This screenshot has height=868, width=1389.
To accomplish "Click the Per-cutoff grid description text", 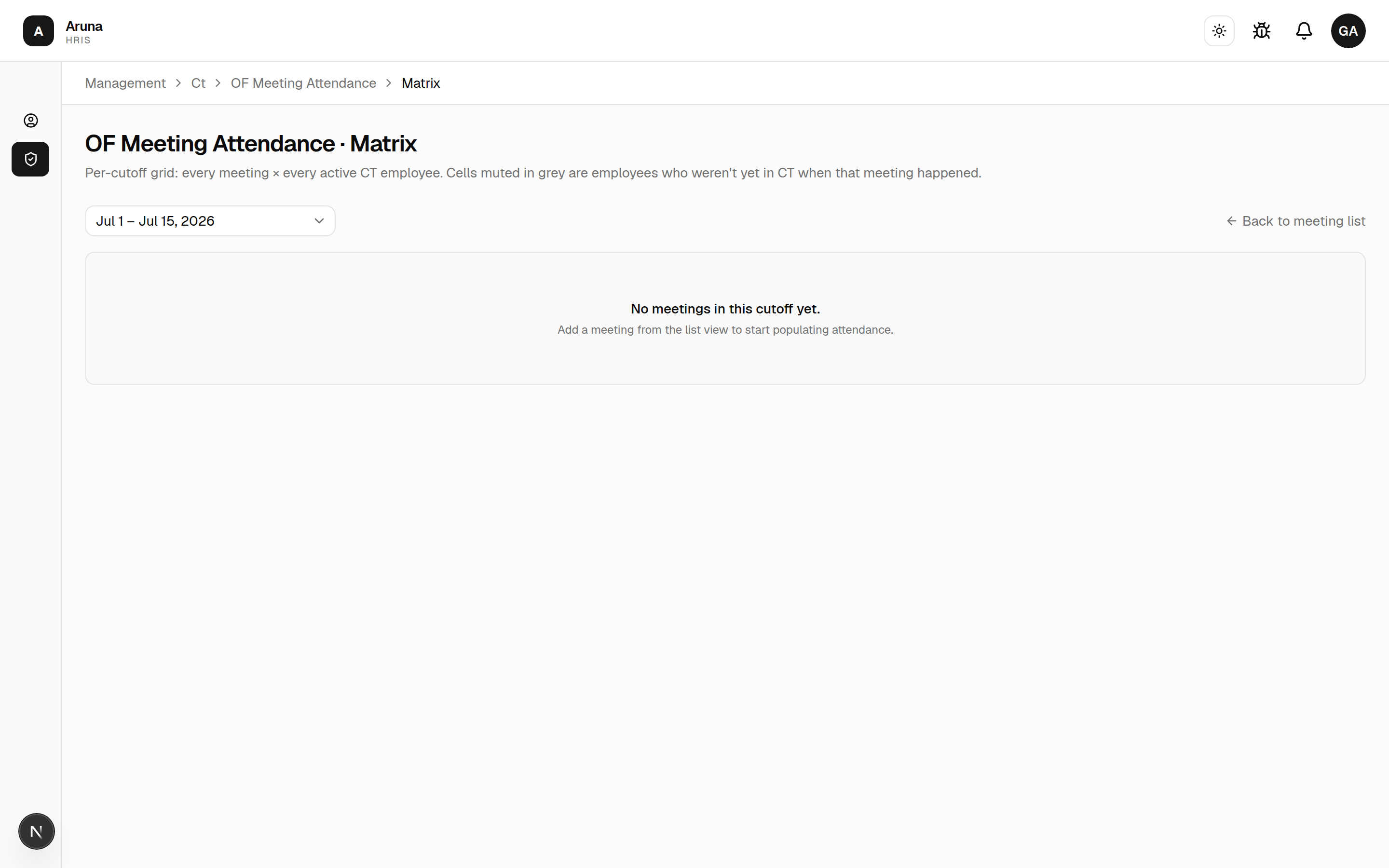I will coord(533,173).
